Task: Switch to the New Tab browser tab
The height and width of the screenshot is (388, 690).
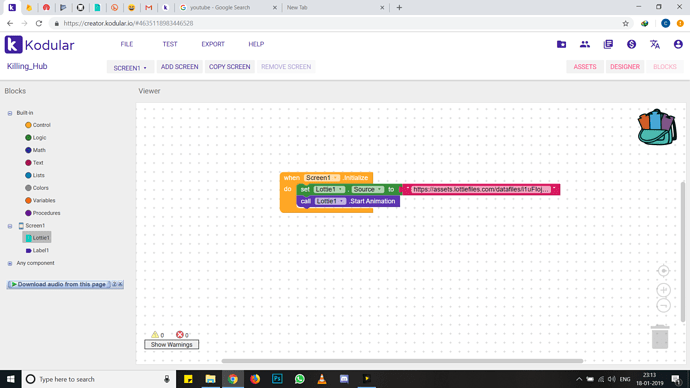Action: tap(334, 7)
